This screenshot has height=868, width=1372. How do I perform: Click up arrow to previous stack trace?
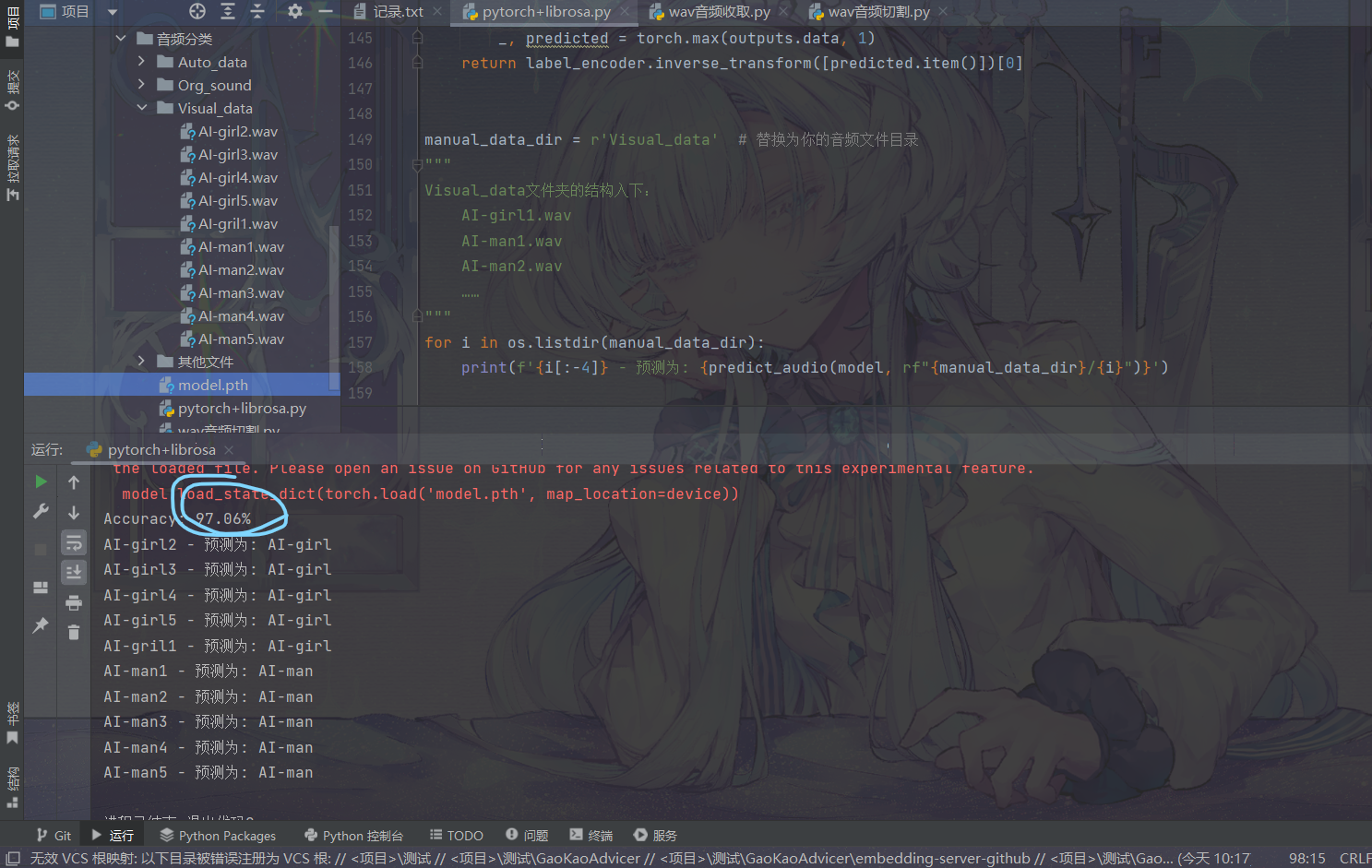74,482
